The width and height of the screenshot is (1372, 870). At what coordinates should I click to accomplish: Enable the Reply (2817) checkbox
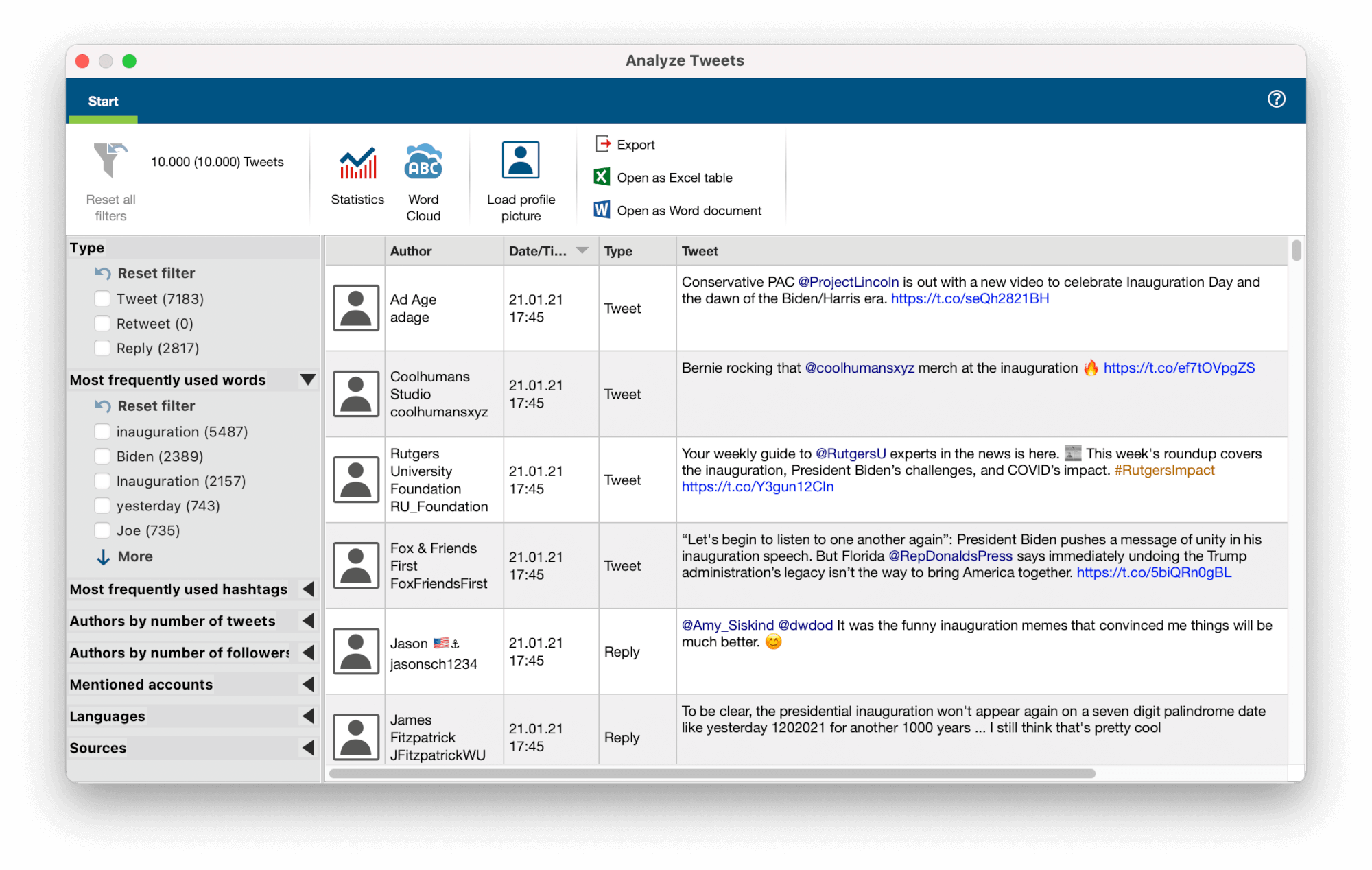pyautogui.click(x=102, y=348)
